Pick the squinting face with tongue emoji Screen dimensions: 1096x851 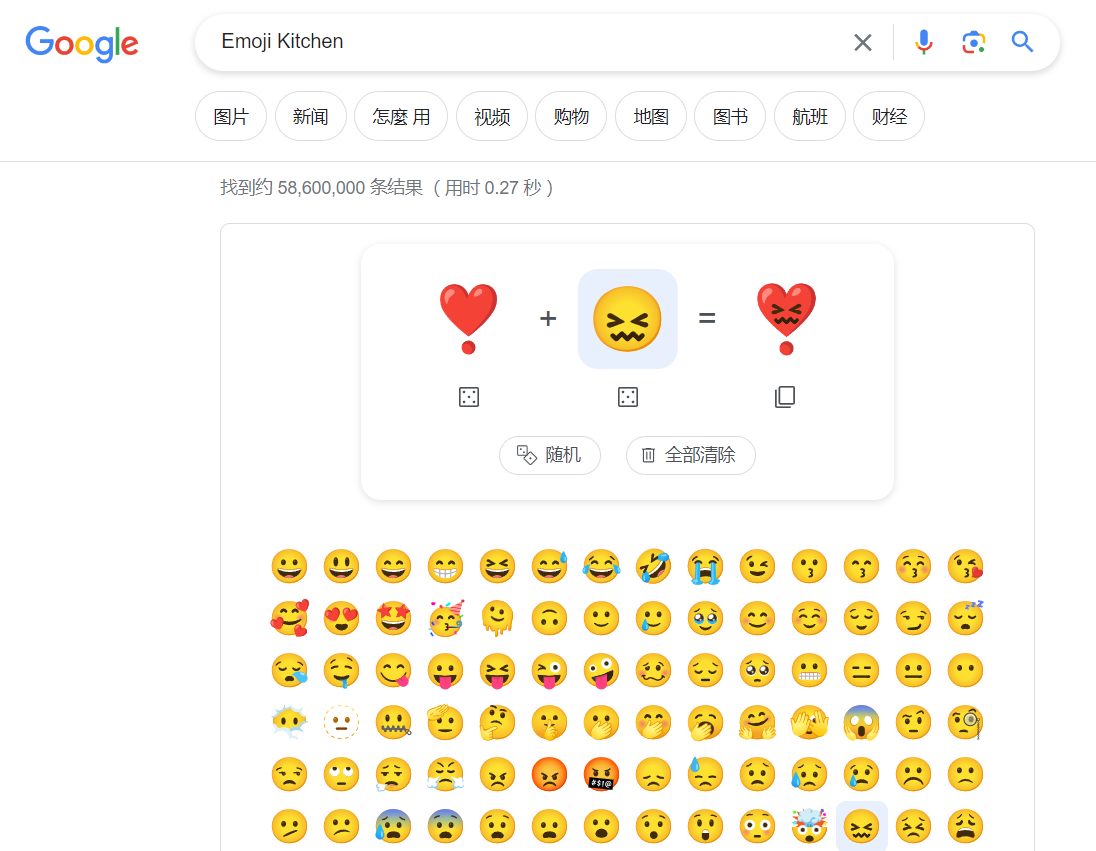497,671
